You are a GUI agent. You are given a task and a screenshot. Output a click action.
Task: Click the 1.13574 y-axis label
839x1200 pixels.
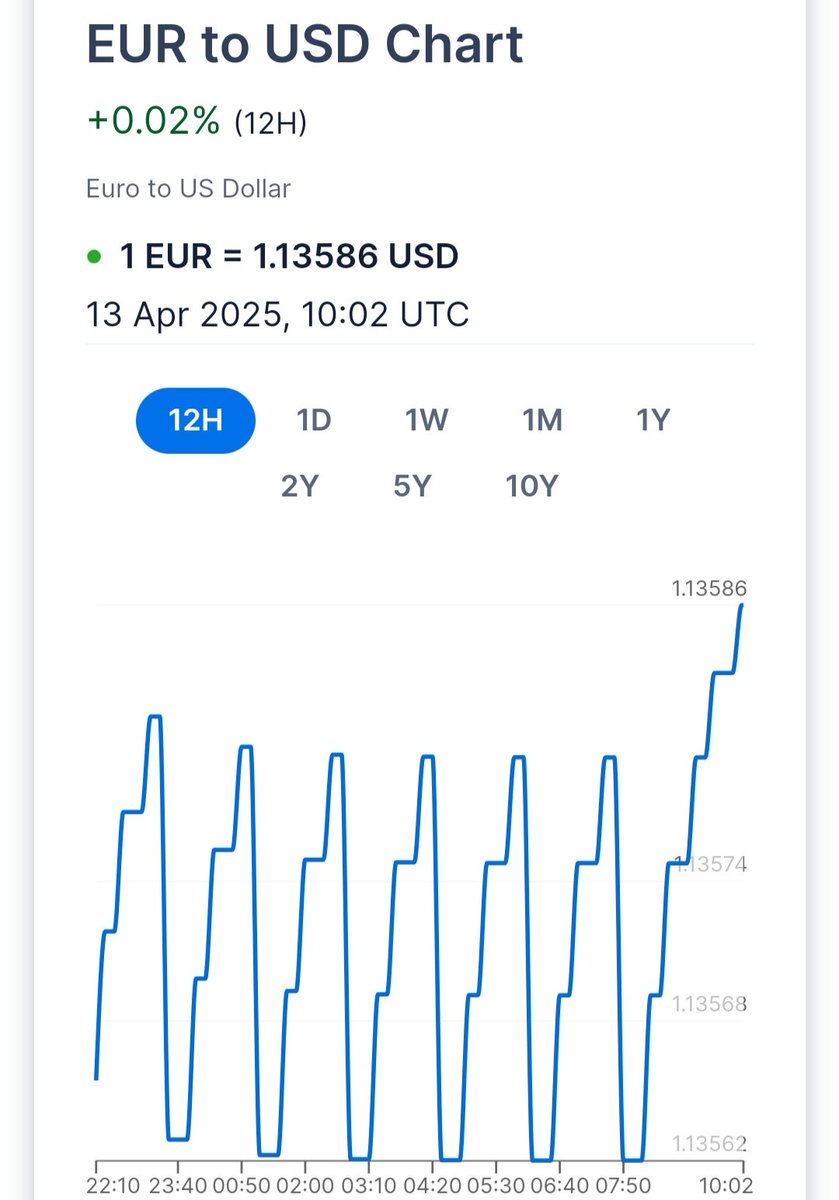tap(710, 864)
